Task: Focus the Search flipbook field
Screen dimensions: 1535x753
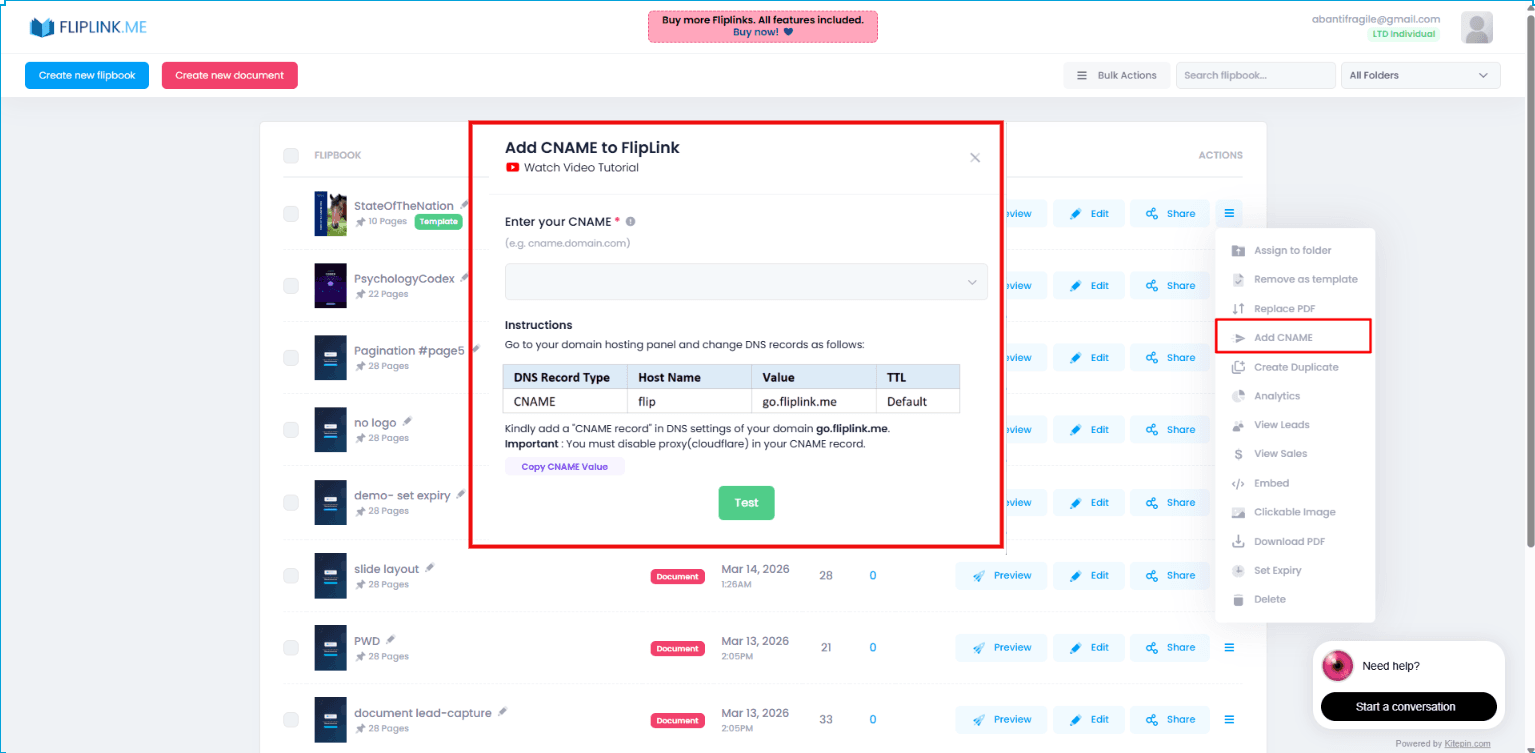Action: (1256, 75)
